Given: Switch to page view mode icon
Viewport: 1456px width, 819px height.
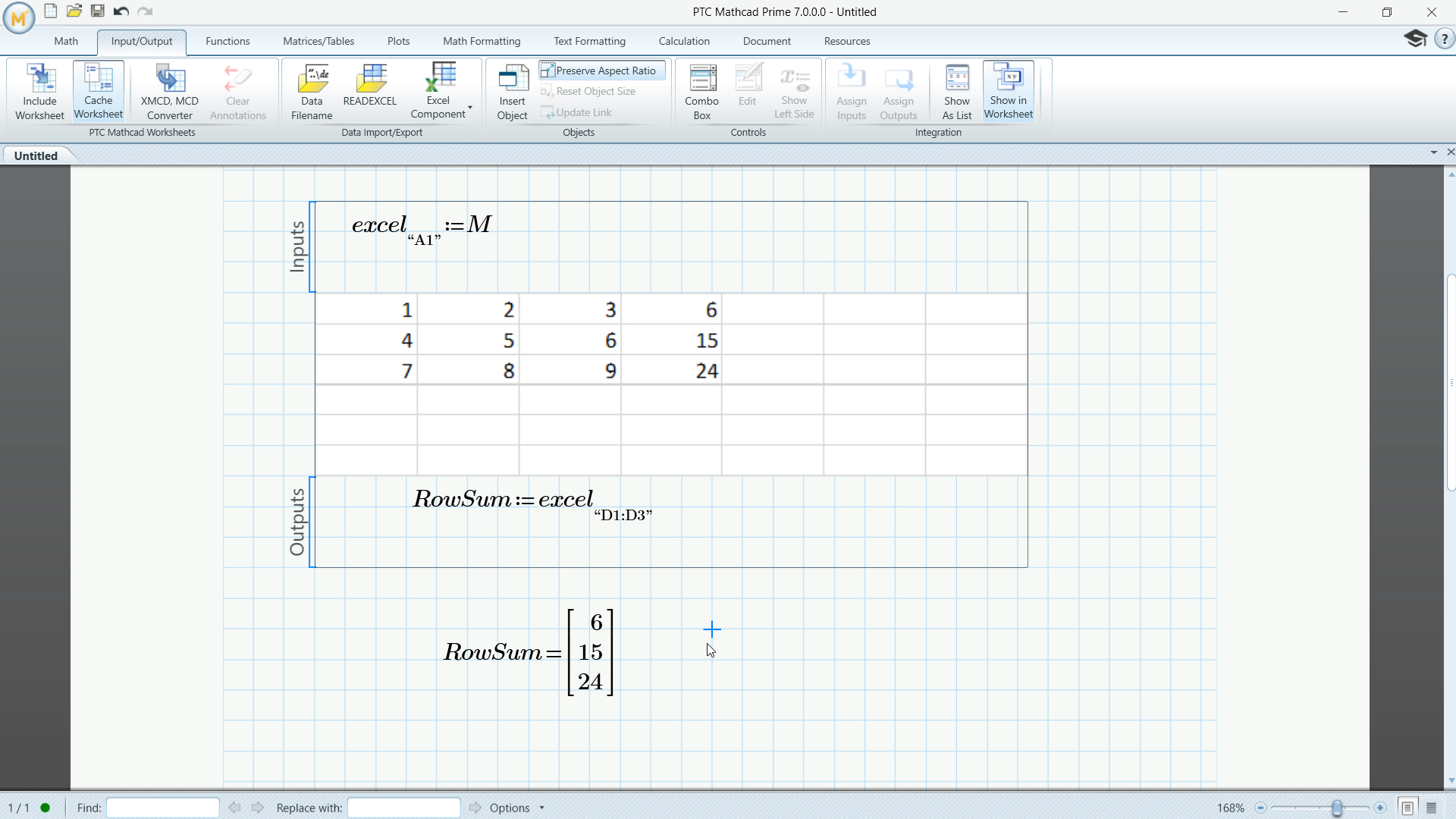Looking at the screenshot, I should tap(1407, 808).
